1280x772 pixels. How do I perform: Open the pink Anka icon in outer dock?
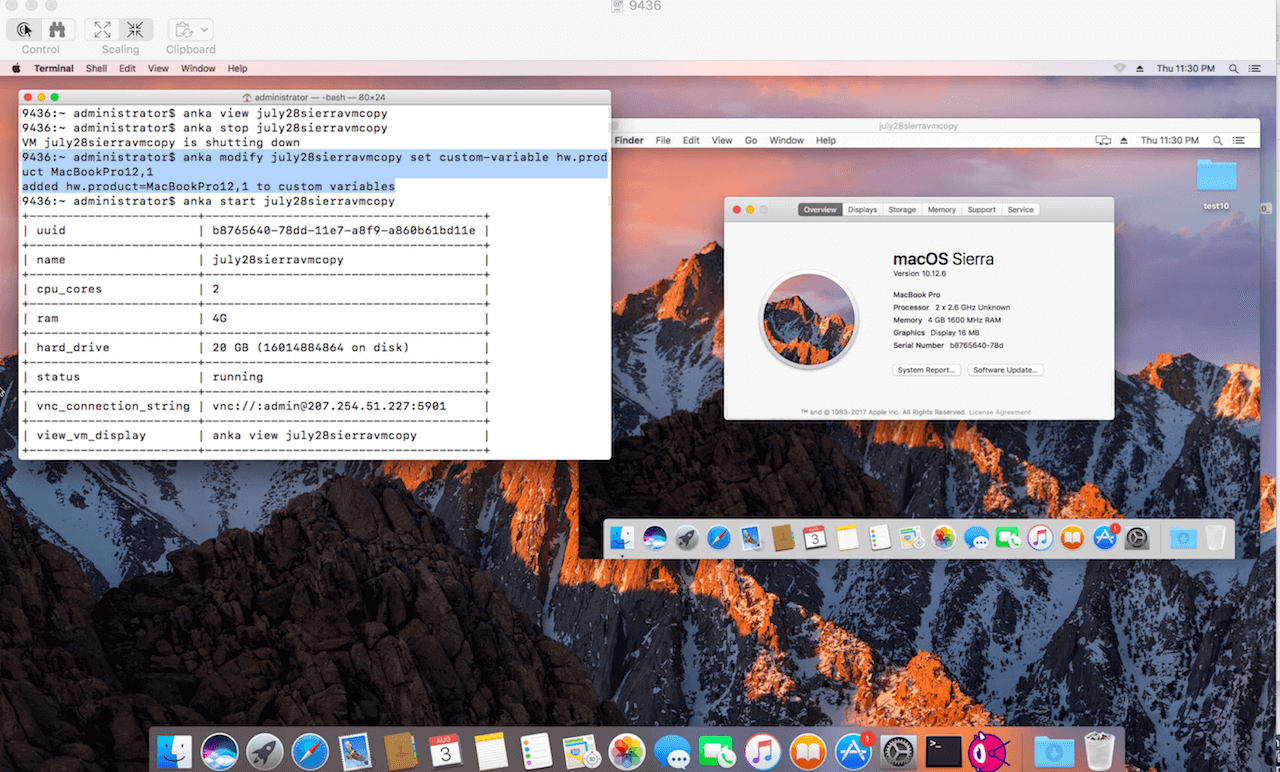pyautogui.click(x=989, y=750)
